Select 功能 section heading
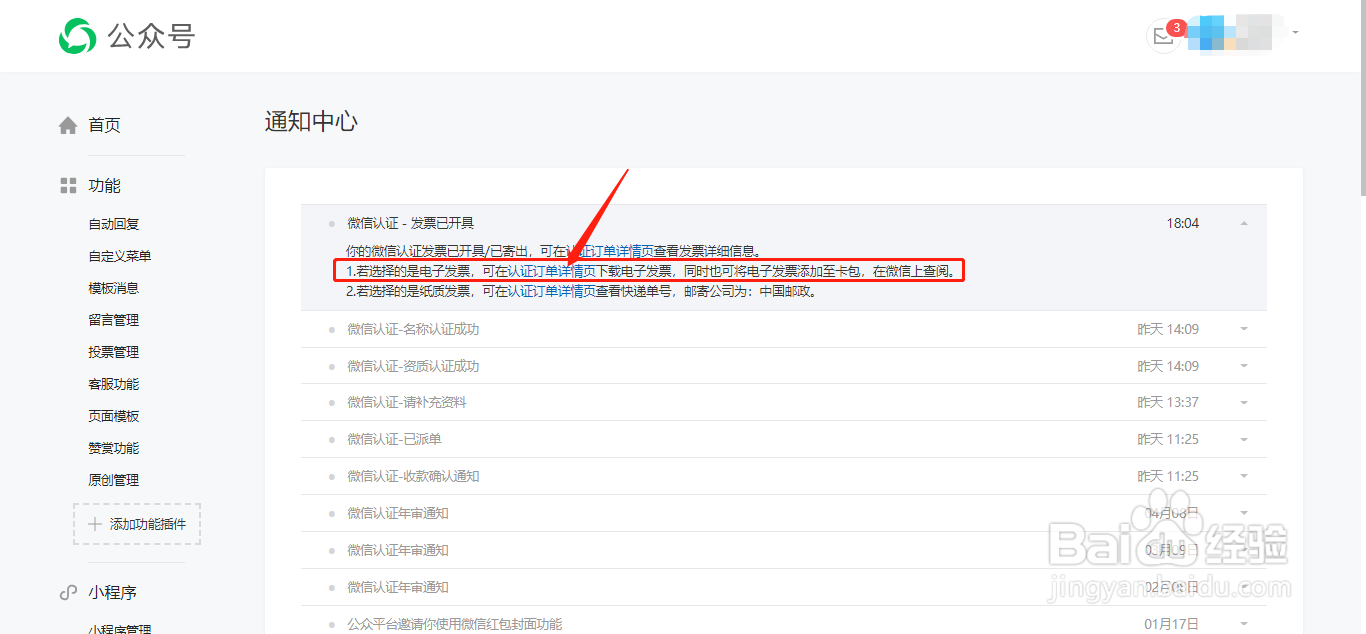The width and height of the screenshot is (1366, 634). (104, 186)
